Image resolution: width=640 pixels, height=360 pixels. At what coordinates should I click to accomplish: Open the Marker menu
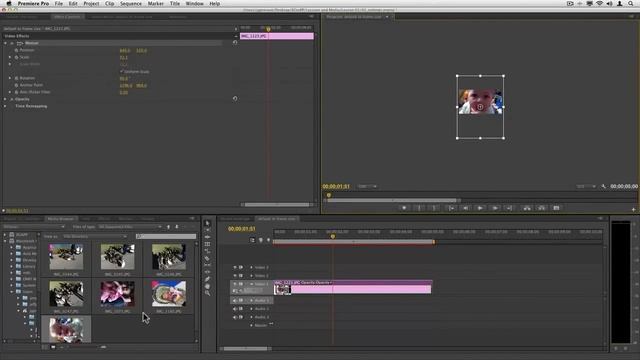click(x=156, y=3)
